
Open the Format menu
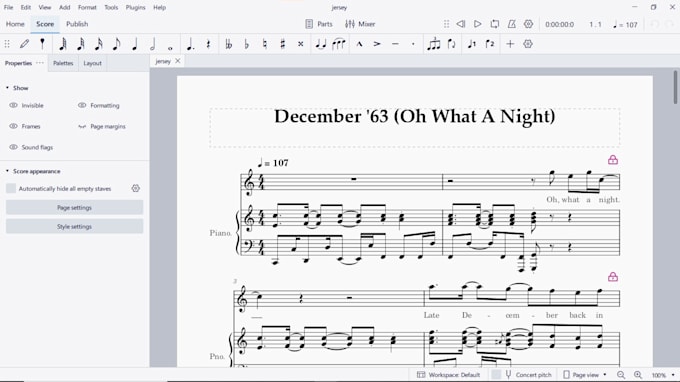87,7
